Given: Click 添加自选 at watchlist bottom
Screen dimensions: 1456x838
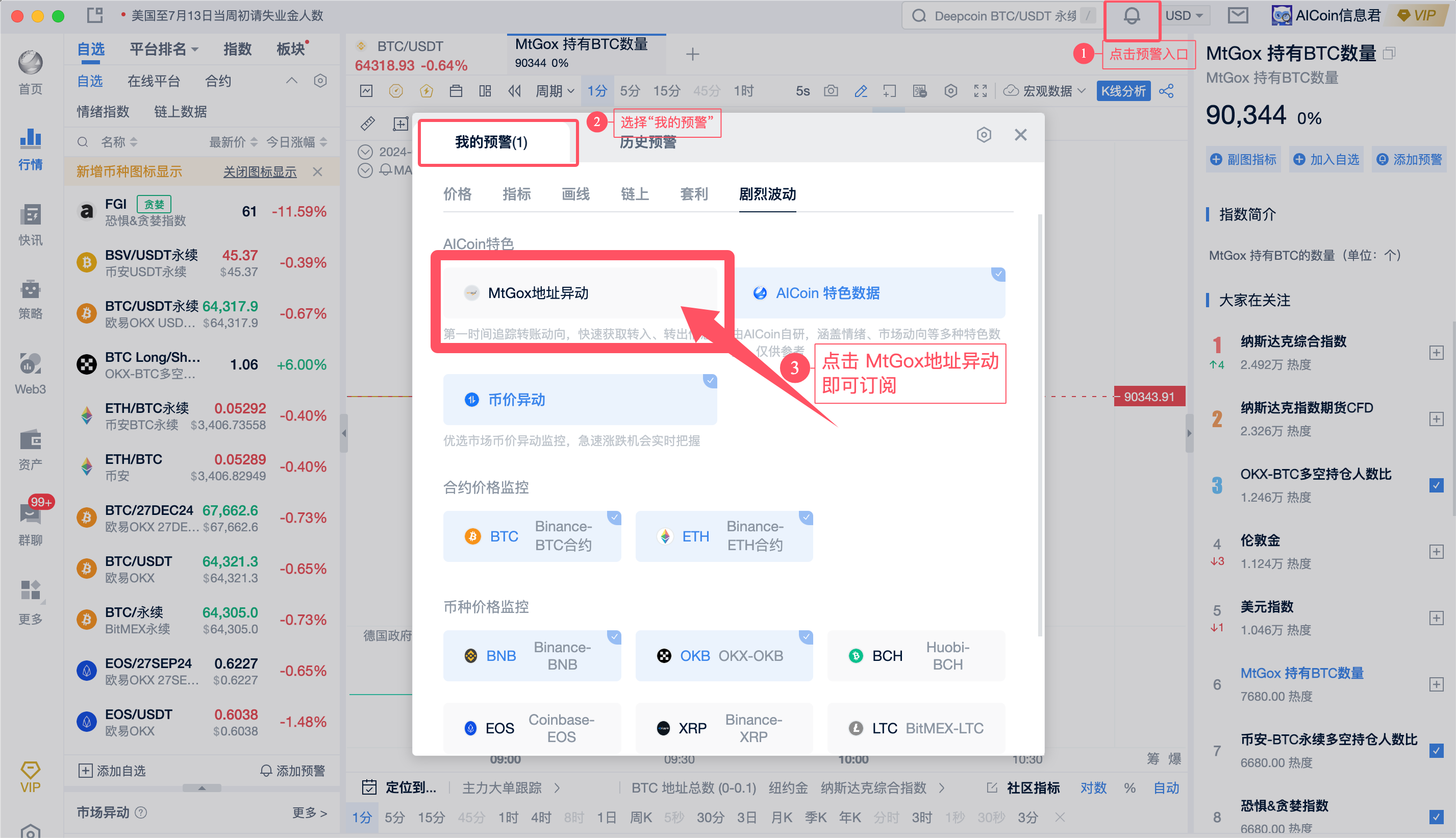Looking at the screenshot, I should click(112, 770).
